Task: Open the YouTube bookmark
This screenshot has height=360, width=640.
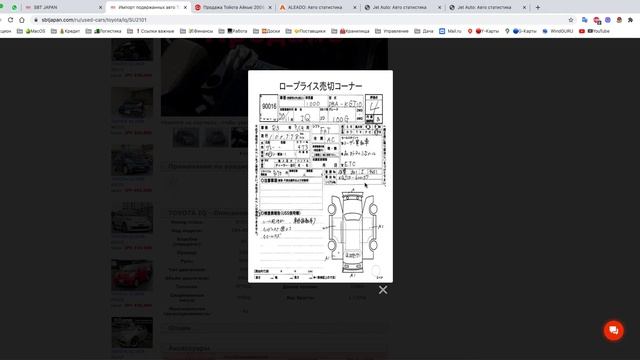Action: tap(594, 31)
